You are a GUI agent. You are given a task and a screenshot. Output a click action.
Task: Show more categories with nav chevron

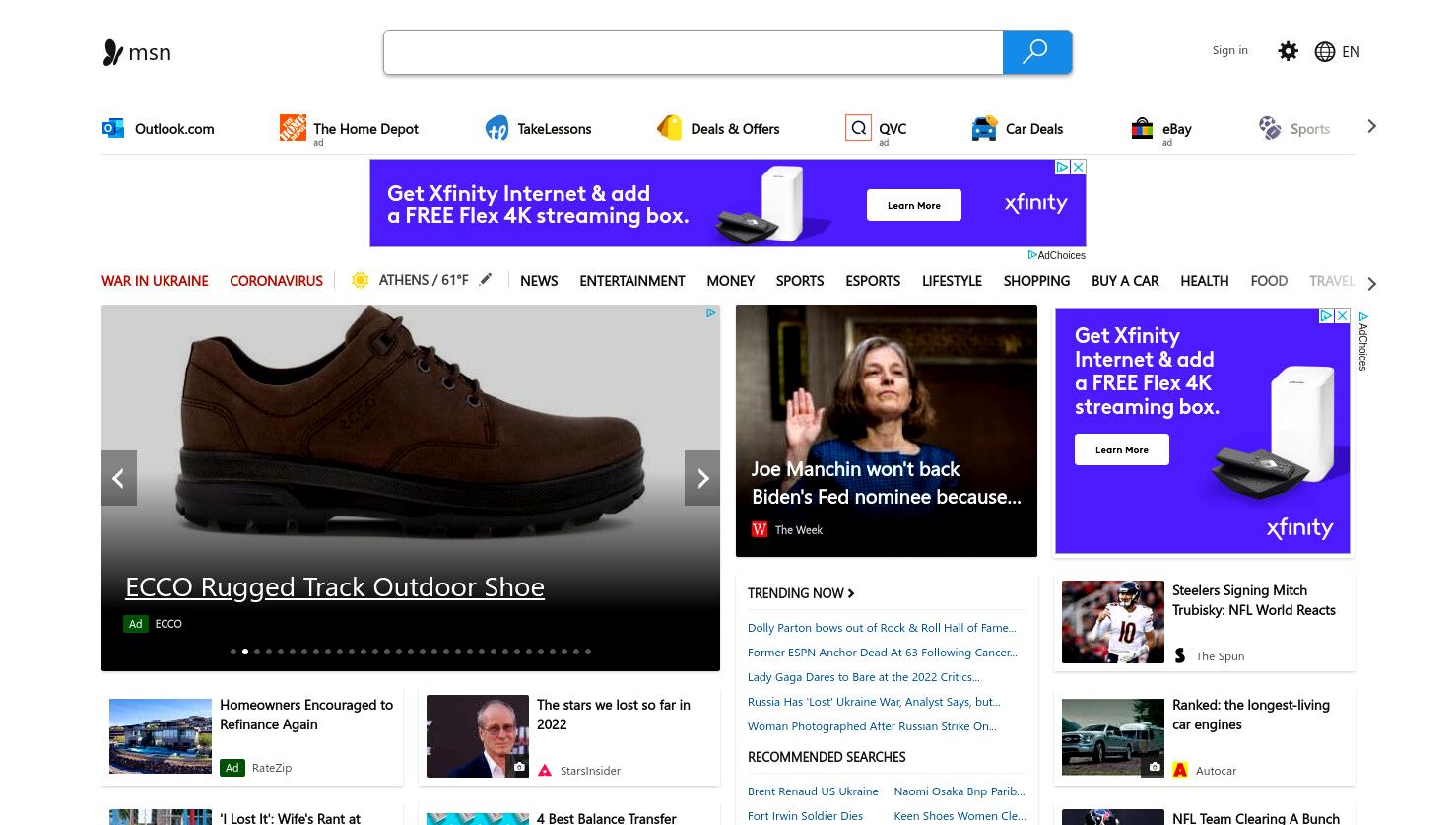(x=1371, y=283)
